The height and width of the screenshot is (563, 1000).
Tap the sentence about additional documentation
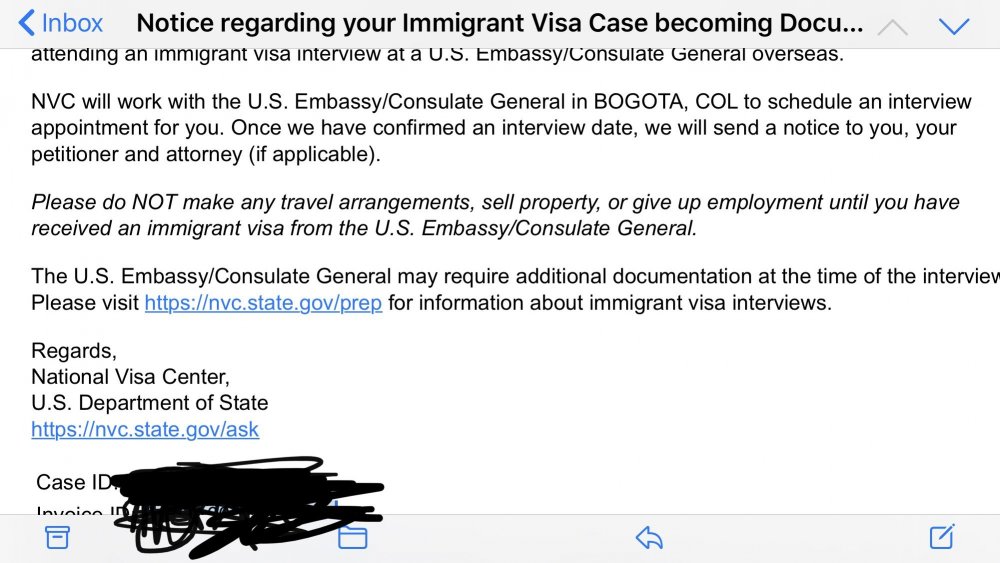pyautogui.click(x=515, y=276)
